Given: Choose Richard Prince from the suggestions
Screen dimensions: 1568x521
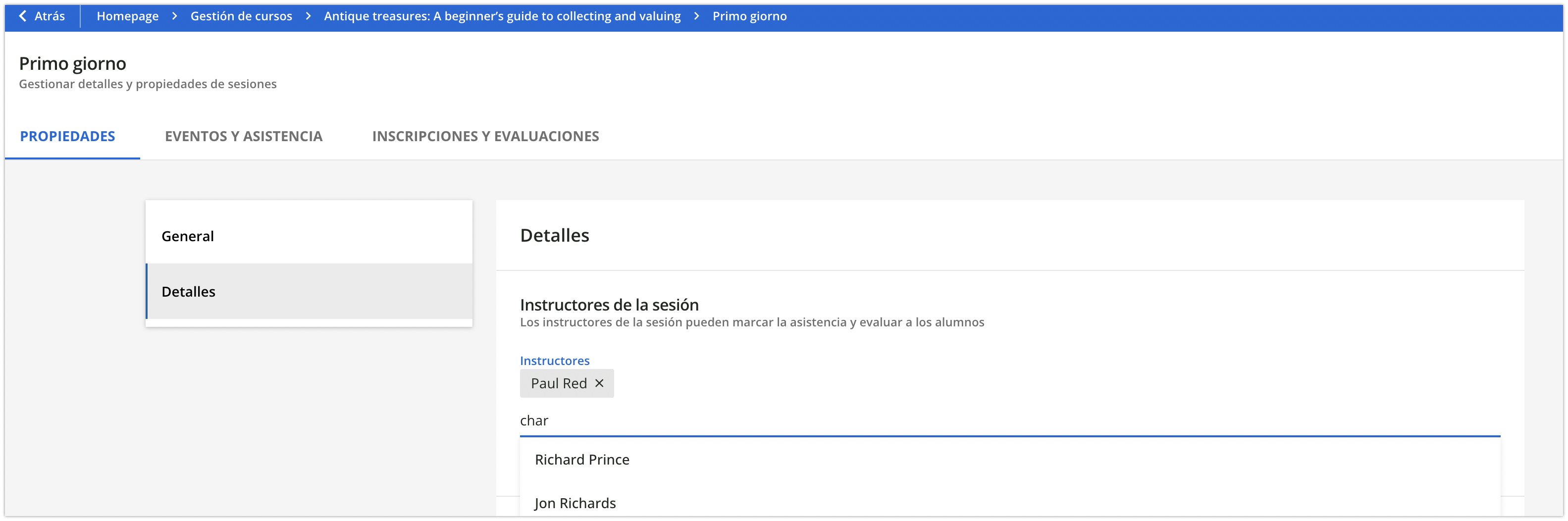Looking at the screenshot, I should (x=582, y=460).
